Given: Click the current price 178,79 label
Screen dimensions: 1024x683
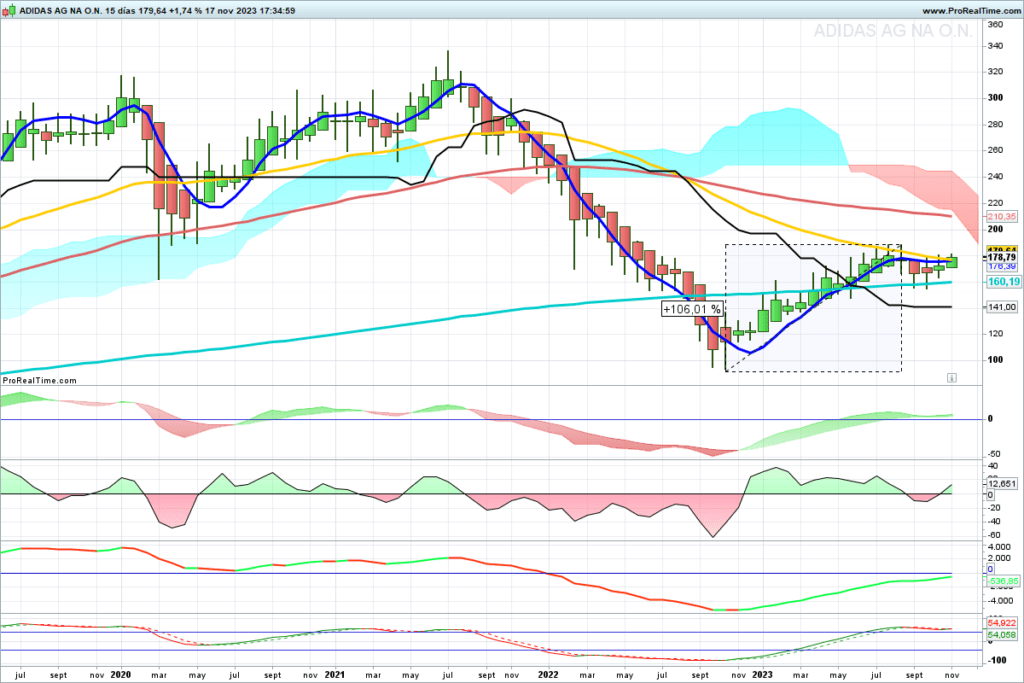Looking at the screenshot, I should tap(1001, 257).
